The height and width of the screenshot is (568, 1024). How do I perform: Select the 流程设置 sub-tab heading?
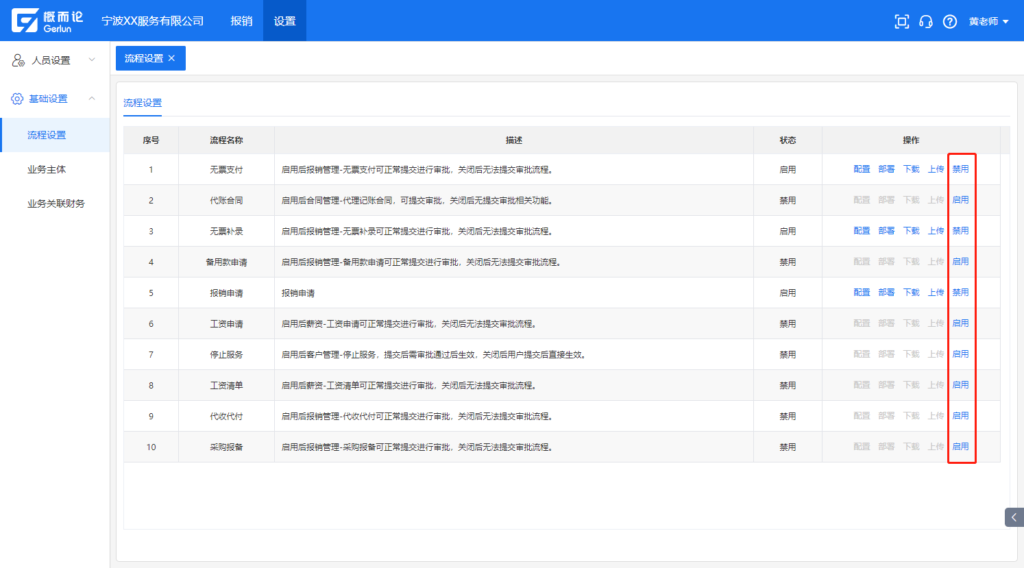(x=142, y=103)
